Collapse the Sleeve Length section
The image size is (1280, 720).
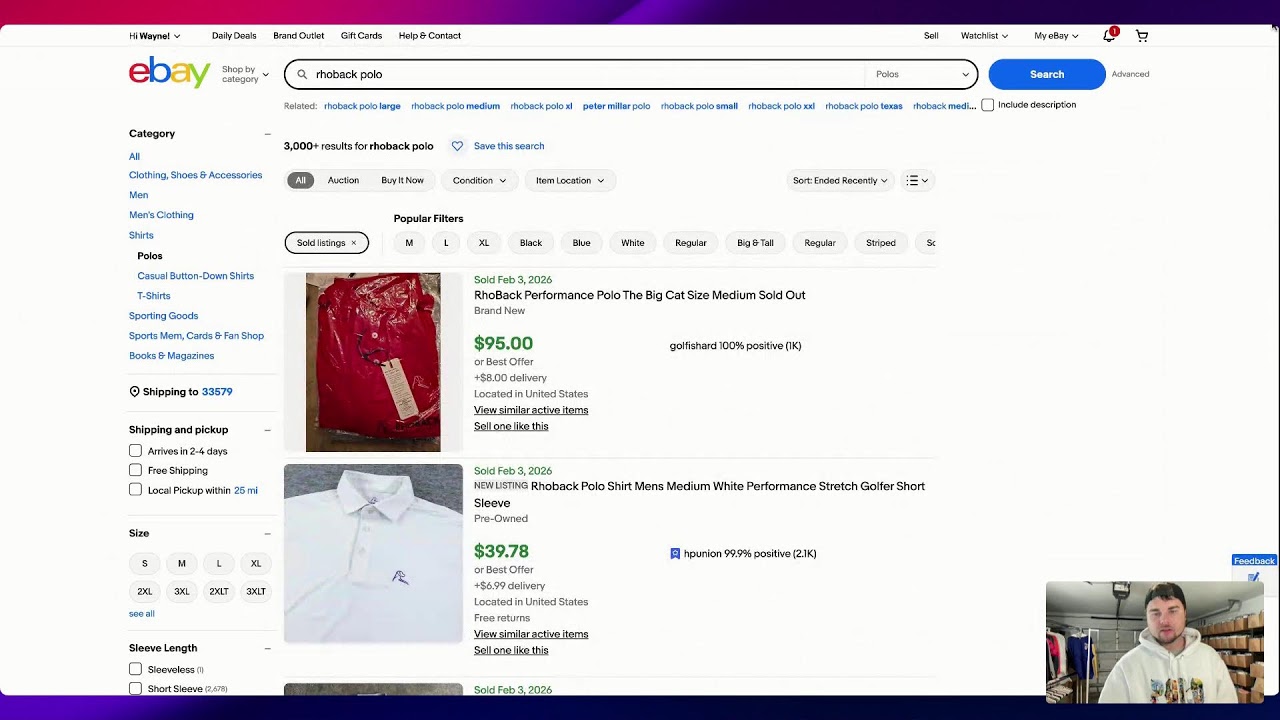pos(267,648)
